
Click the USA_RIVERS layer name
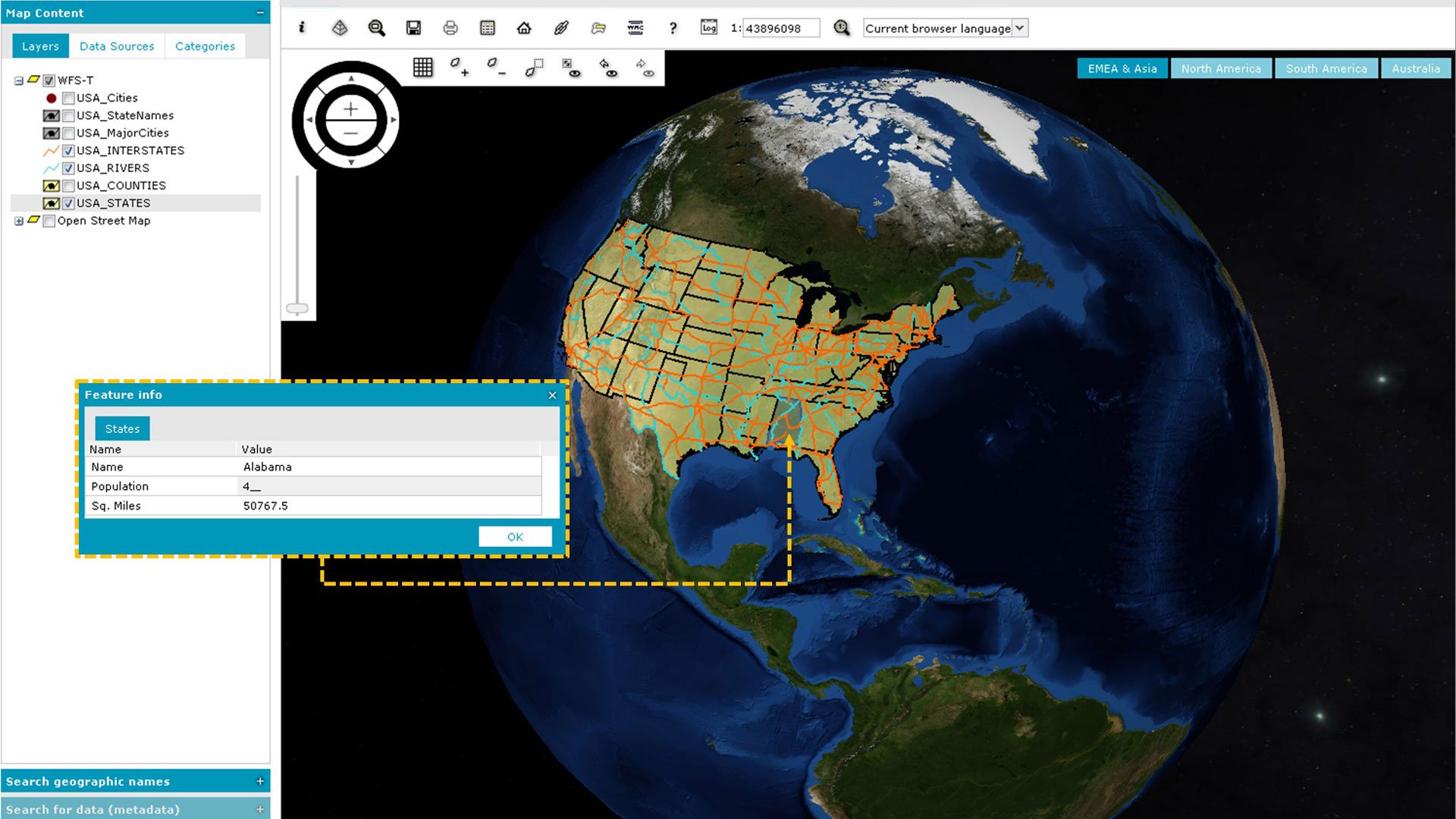click(113, 168)
